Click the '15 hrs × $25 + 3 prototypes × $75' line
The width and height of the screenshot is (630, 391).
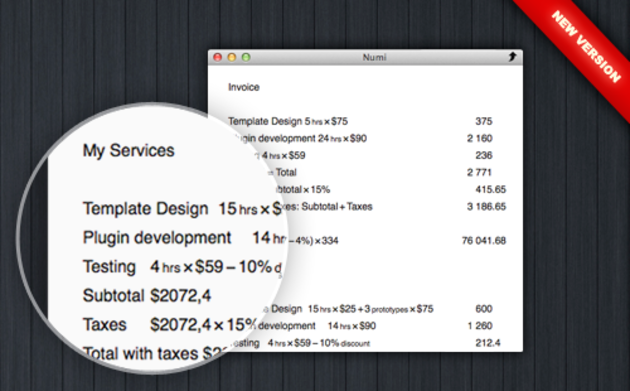[370, 309]
